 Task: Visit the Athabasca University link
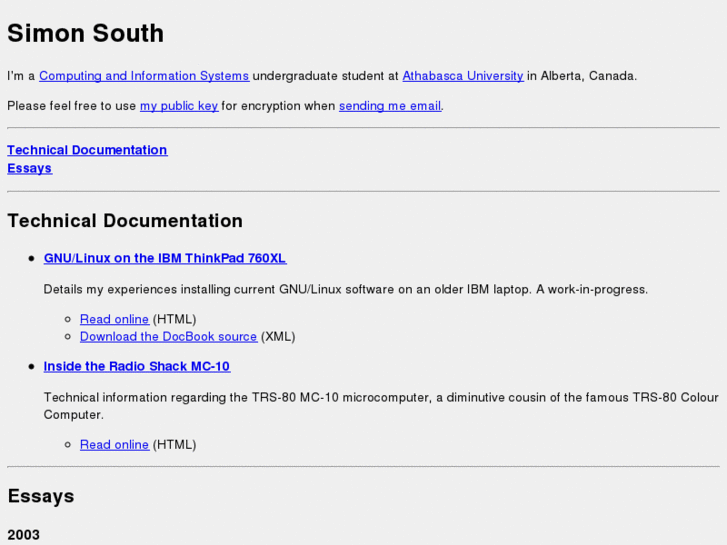tap(463, 76)
